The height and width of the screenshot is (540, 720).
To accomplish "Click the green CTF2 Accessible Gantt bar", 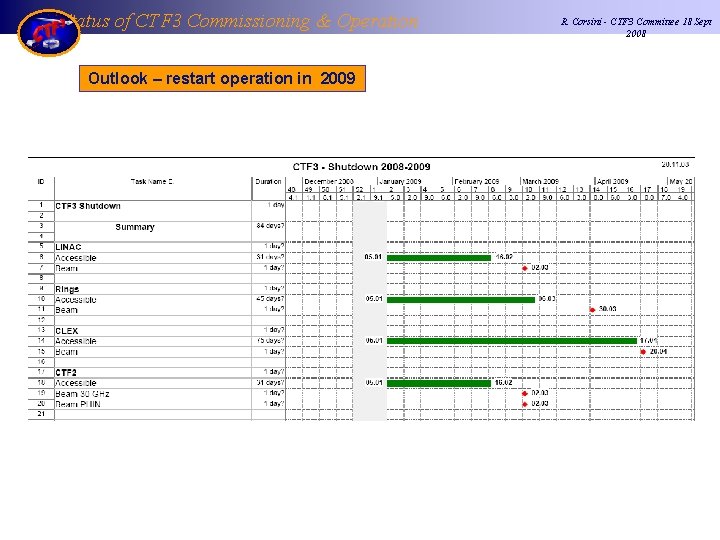I will click(439, 383).
